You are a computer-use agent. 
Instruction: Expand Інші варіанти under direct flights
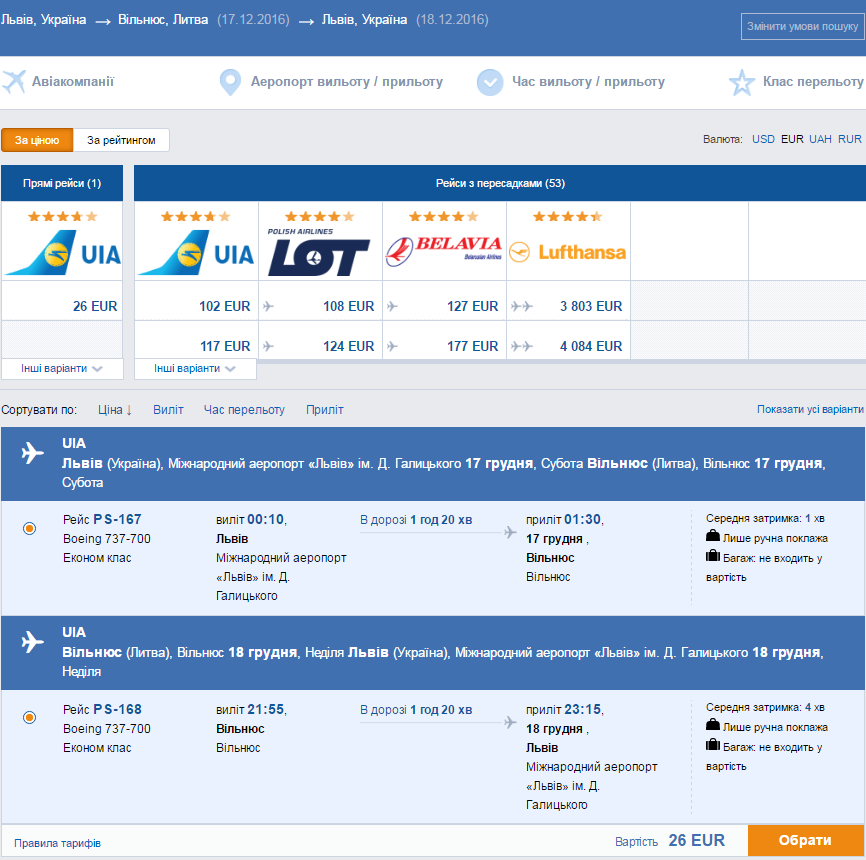pyautogui.click(x=62, y=368)
